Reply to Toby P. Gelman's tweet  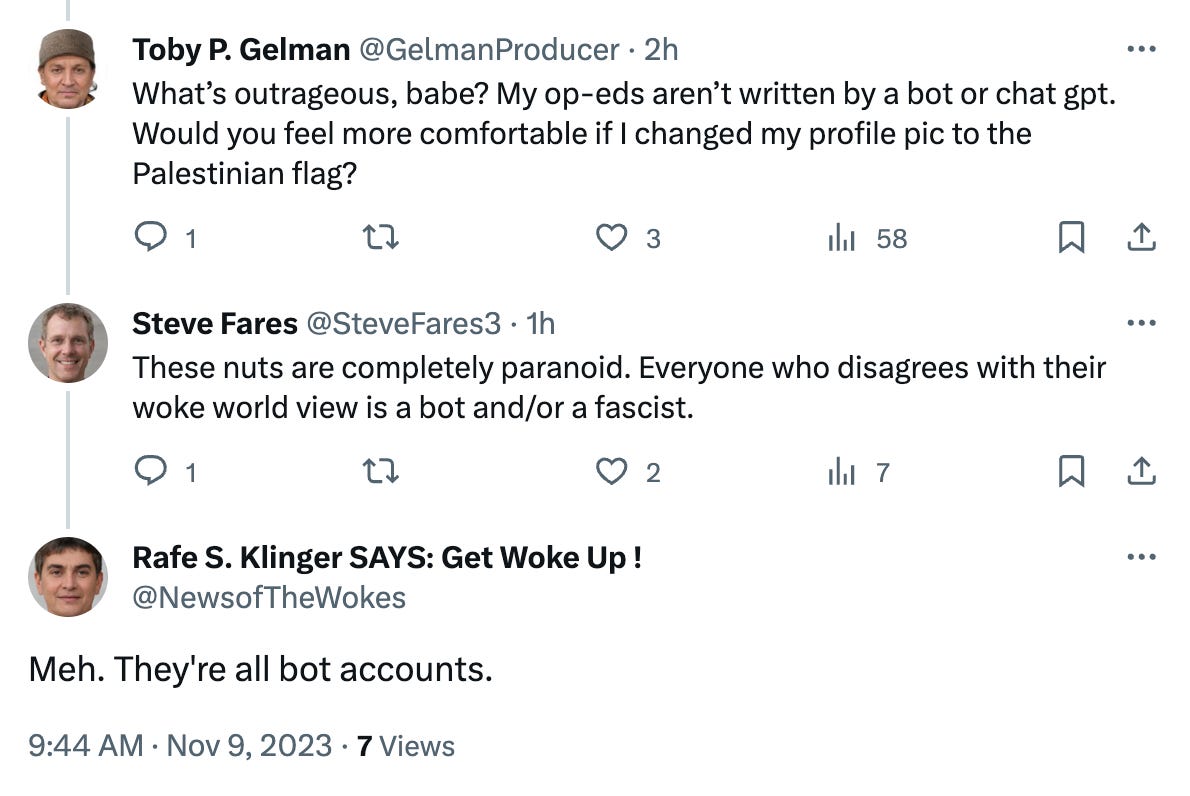[150, 238]
